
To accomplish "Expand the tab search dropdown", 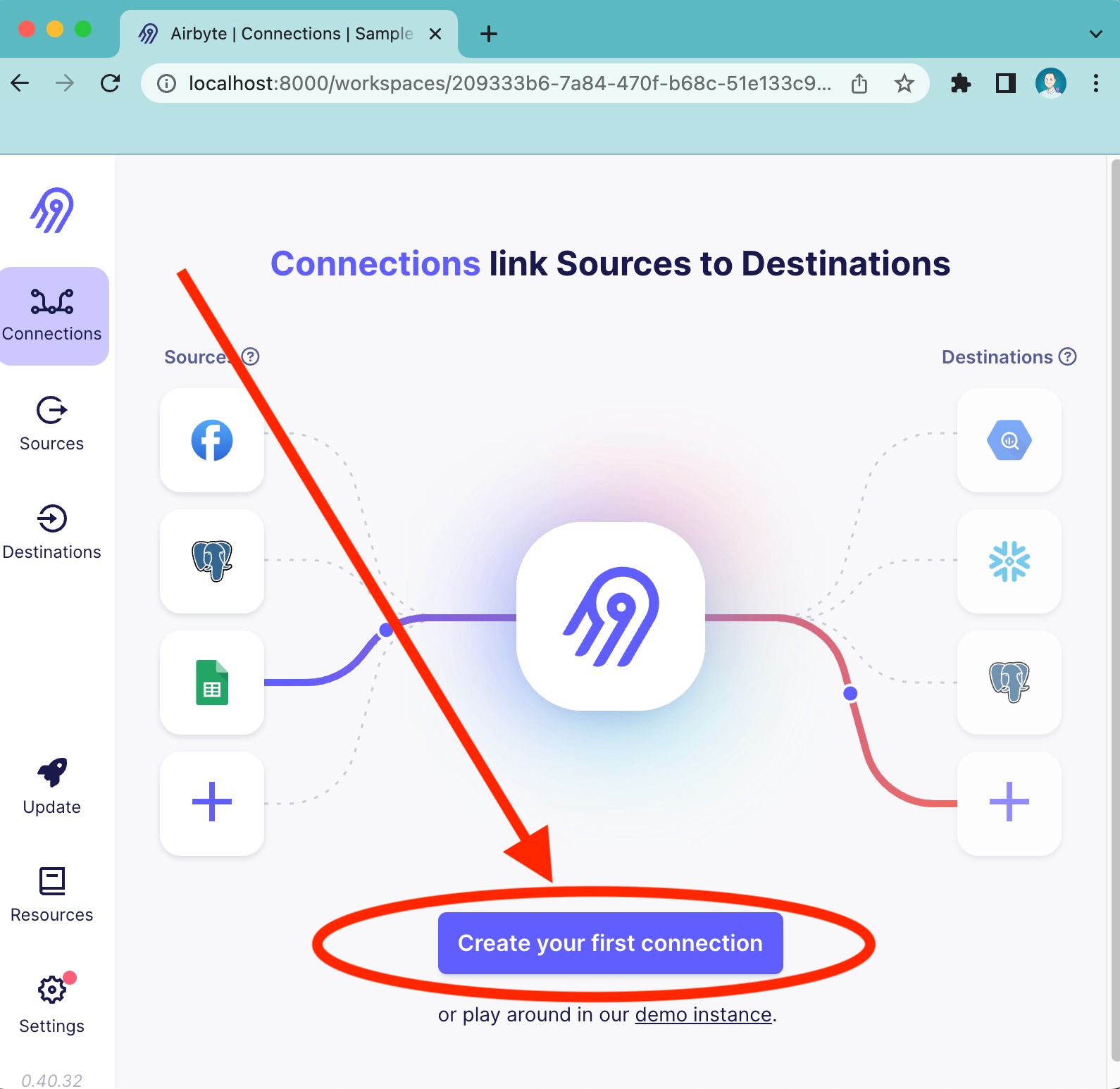I will point(1096,34).
